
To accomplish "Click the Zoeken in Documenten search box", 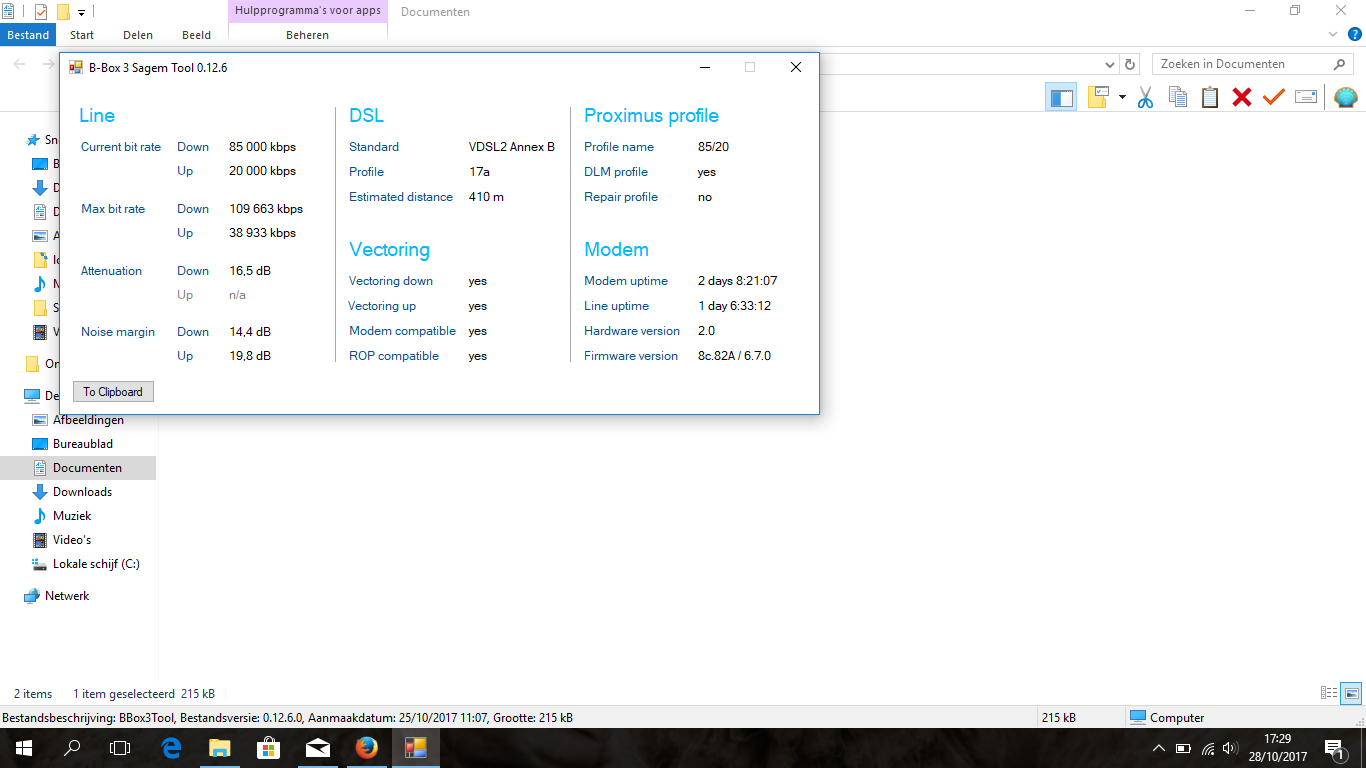I will click(x=1240, y=64).
